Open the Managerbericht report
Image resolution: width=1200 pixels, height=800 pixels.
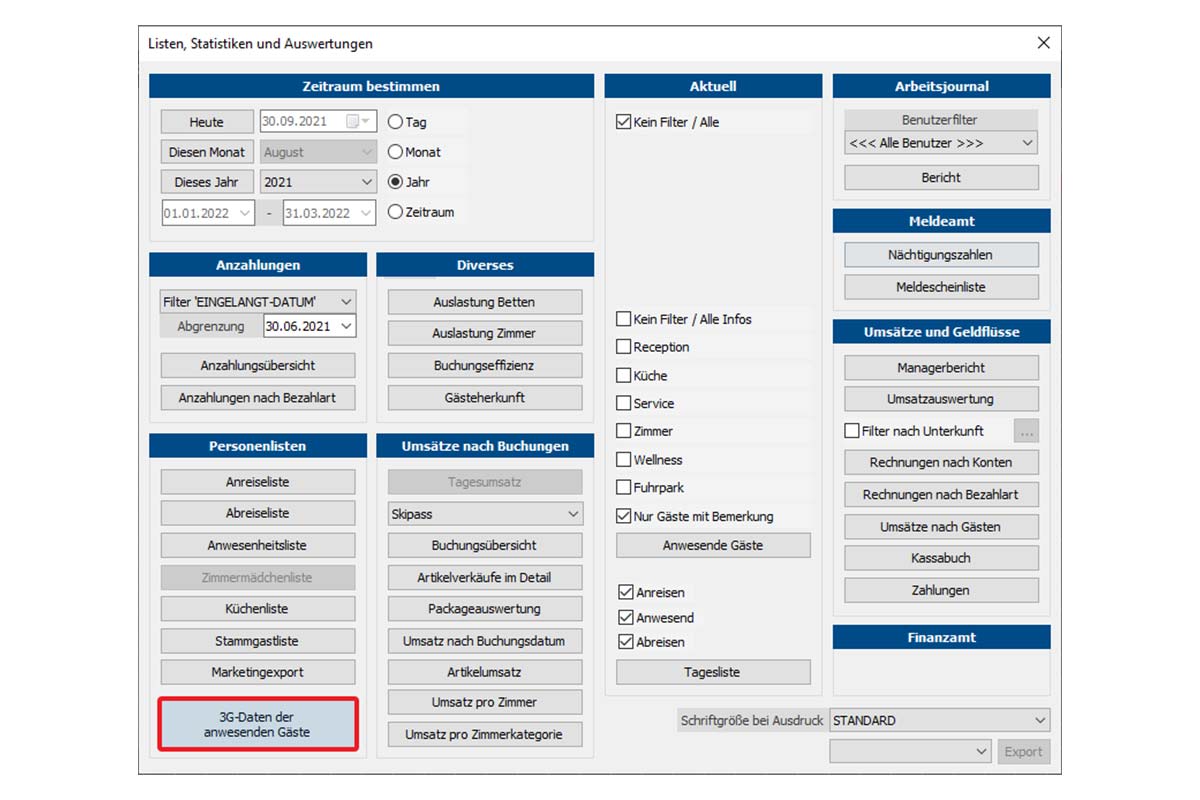coord(941,368)
